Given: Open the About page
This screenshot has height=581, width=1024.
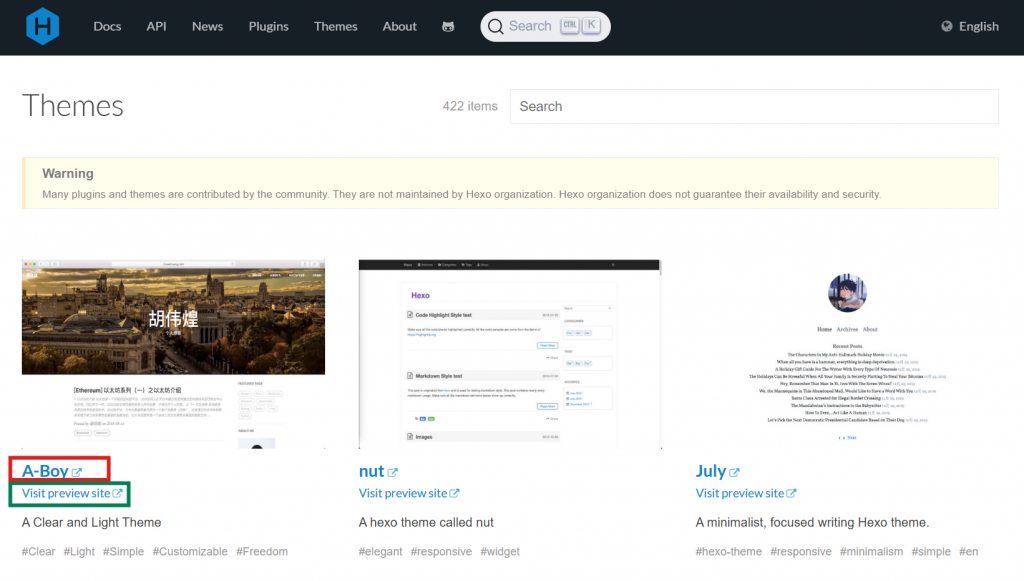Looking at the screenshot, I should 399,26.
